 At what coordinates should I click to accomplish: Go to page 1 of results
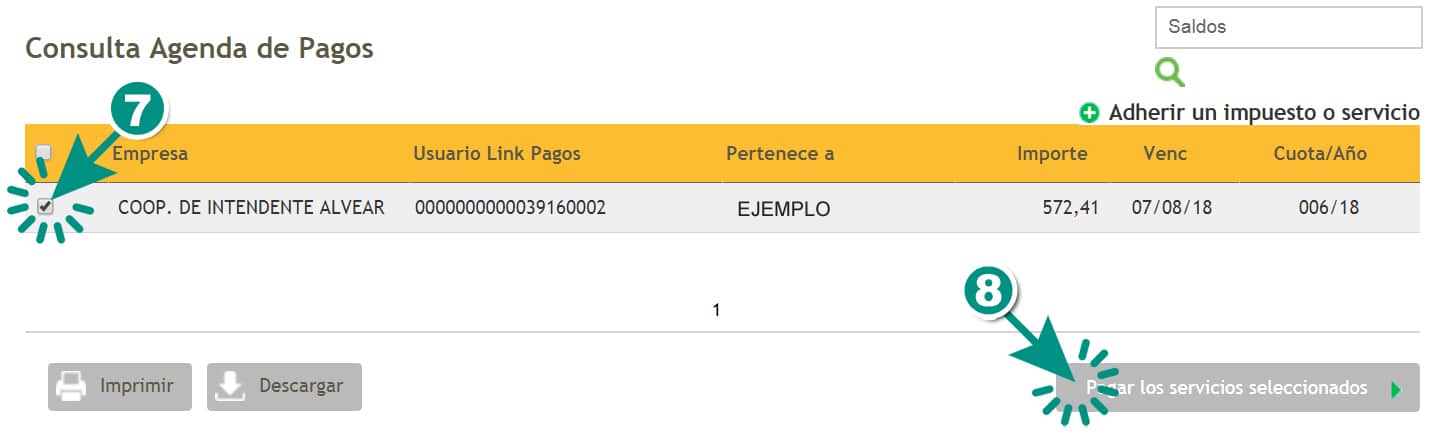tap(716, 310)
